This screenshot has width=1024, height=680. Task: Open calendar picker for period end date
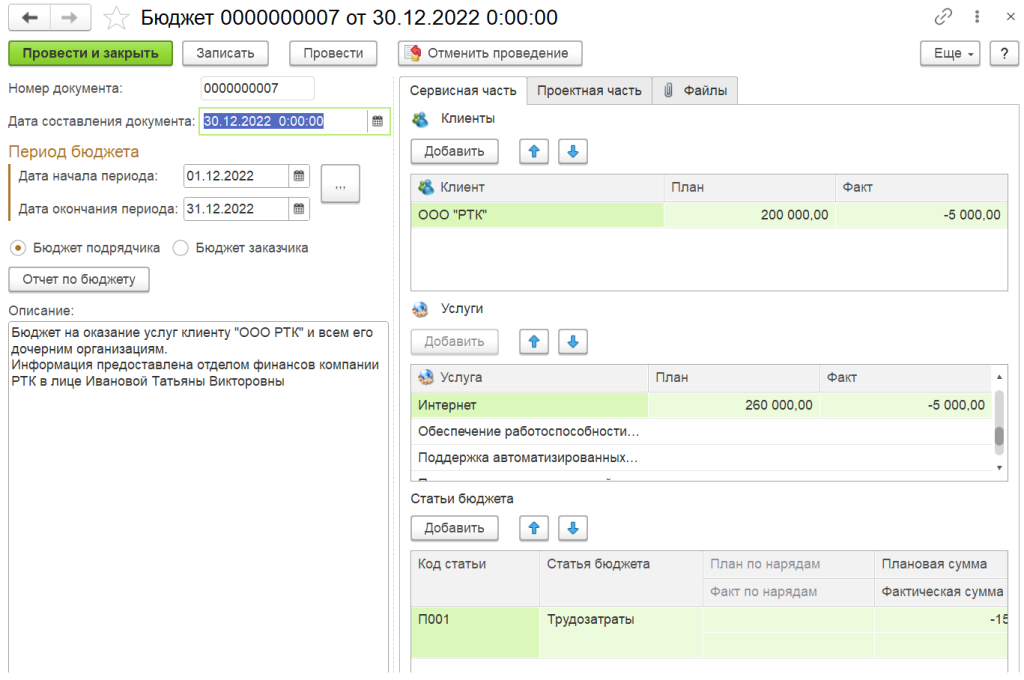click(x=298, y=209)
